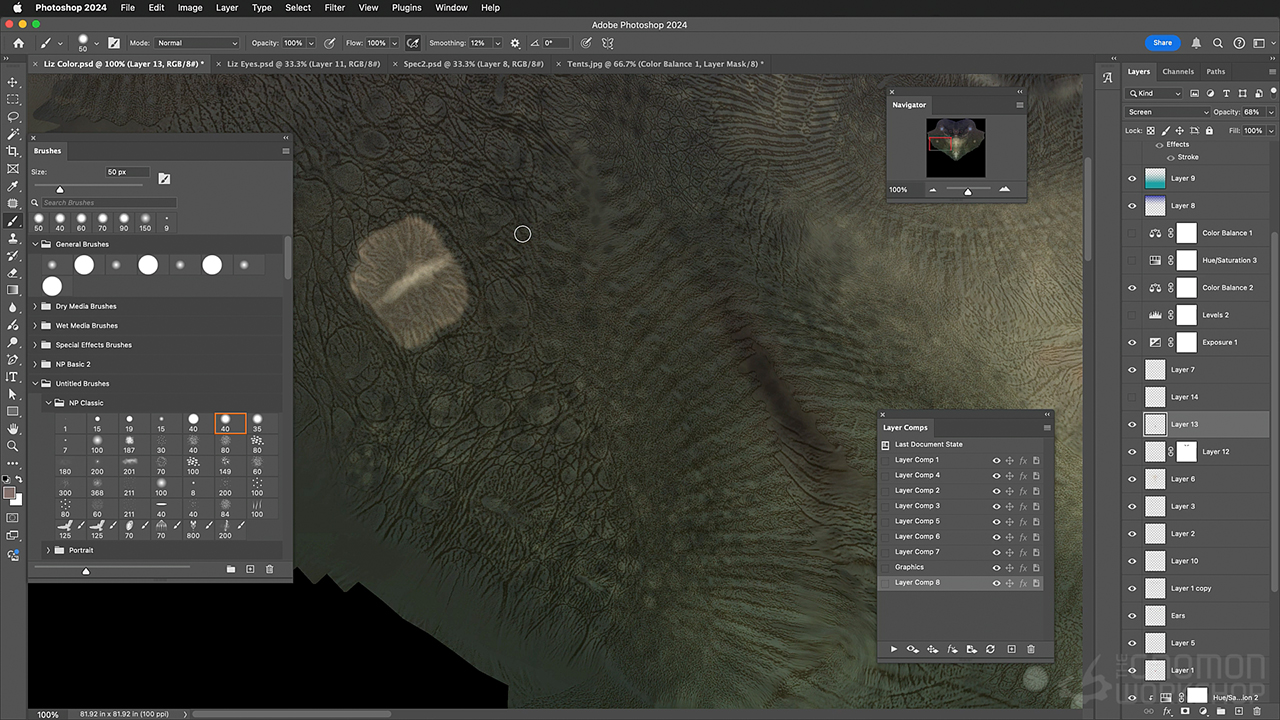Click the Navigator zoom slider
The image size is (1280, 720).
pyautogui.click(x=967, y=190)
